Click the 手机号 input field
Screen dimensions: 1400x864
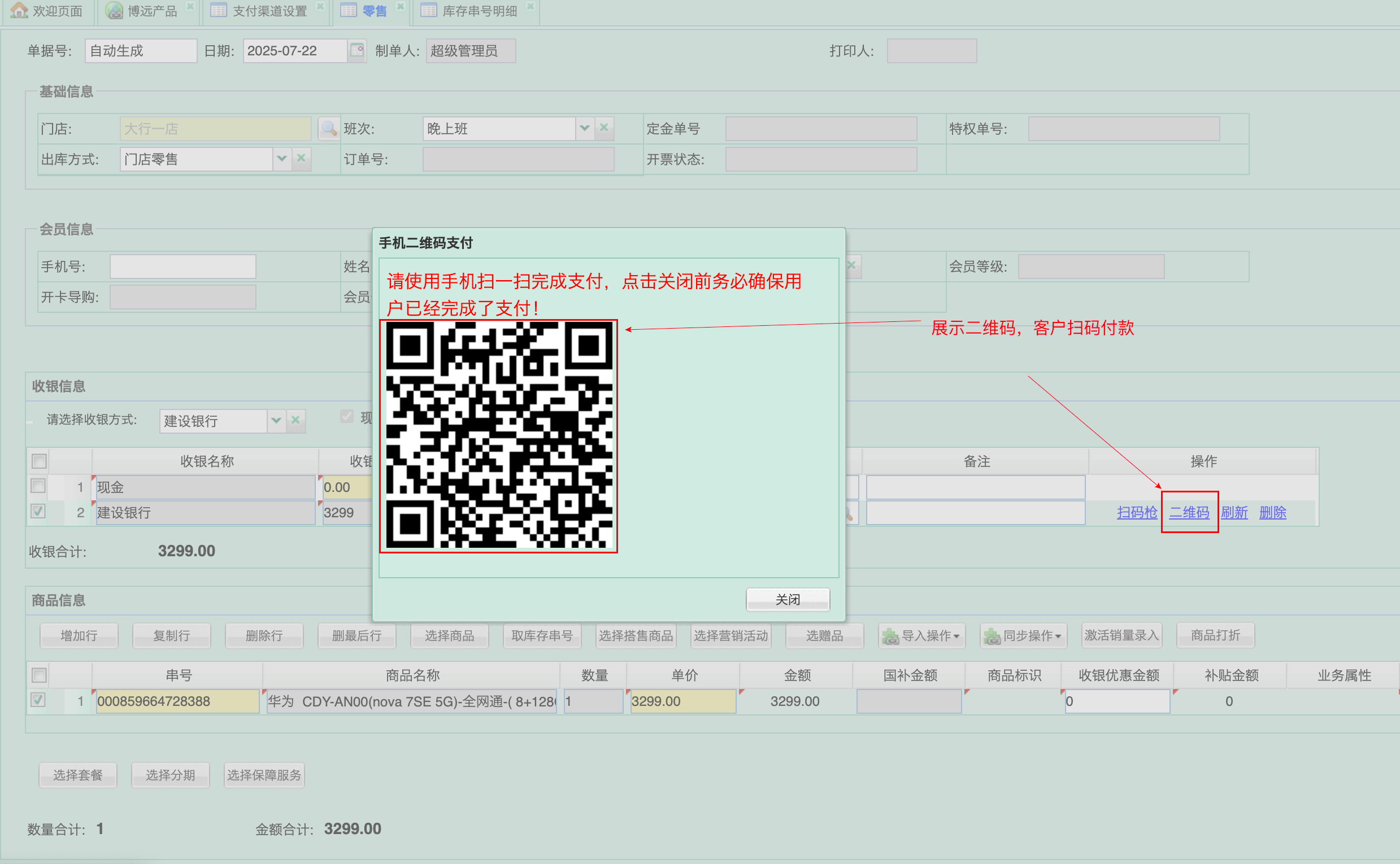183,267
